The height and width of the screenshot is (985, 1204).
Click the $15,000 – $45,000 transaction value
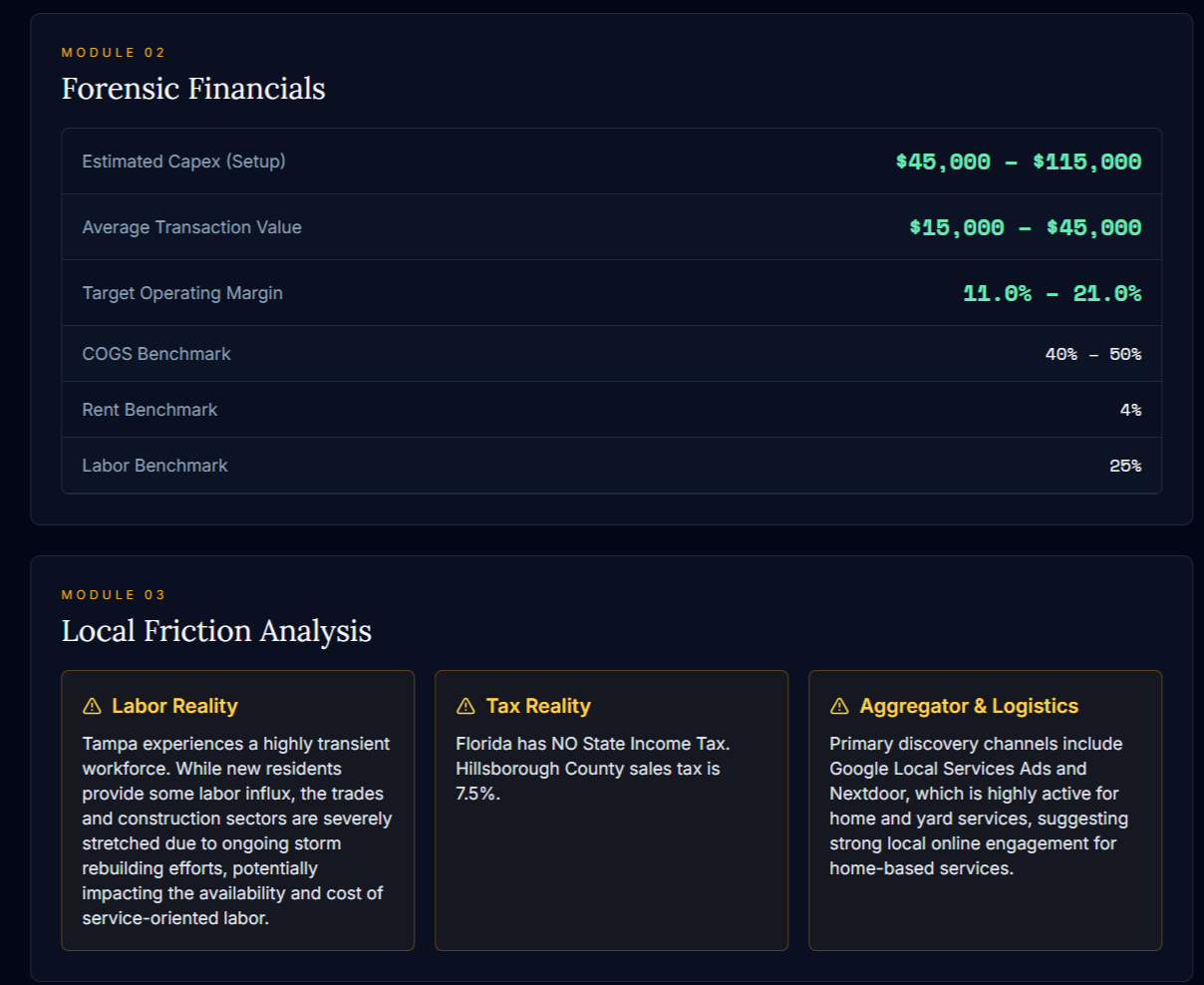(x=1025, y=227)
